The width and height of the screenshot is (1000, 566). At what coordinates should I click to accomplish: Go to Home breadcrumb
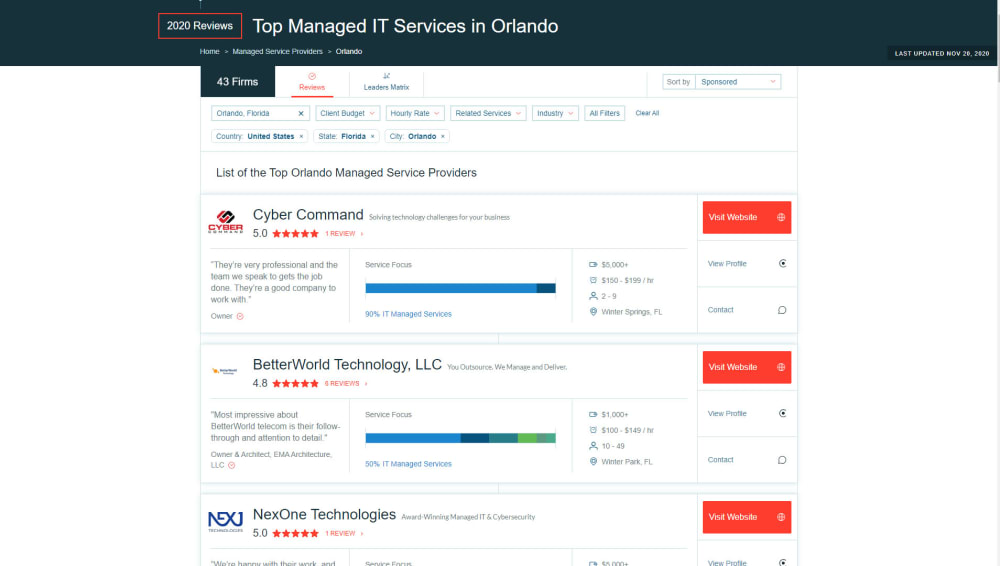coord(209,51)
